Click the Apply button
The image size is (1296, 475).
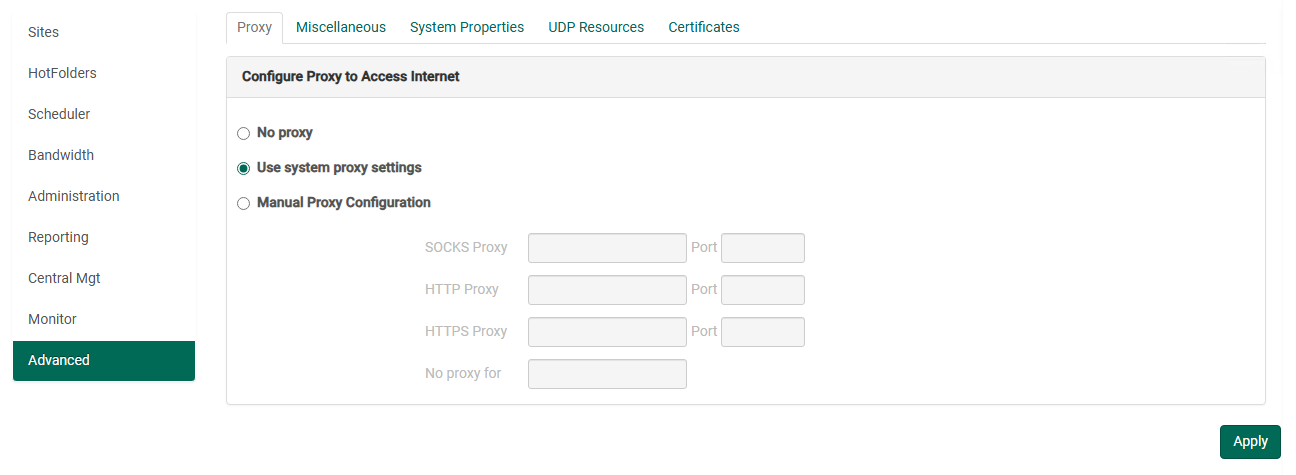pos(1250,441)
